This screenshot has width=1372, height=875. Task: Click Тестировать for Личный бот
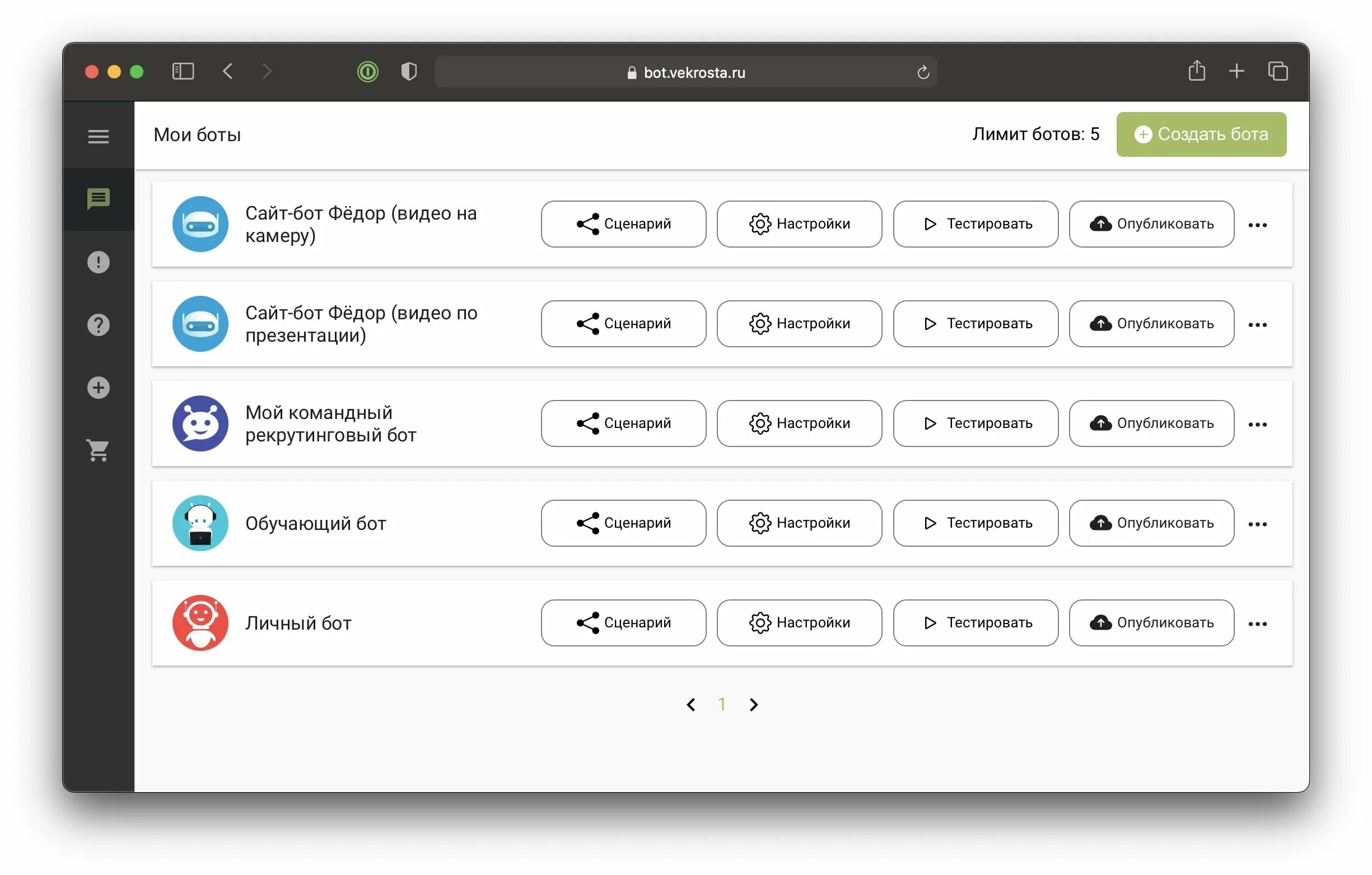click(976, 623)
